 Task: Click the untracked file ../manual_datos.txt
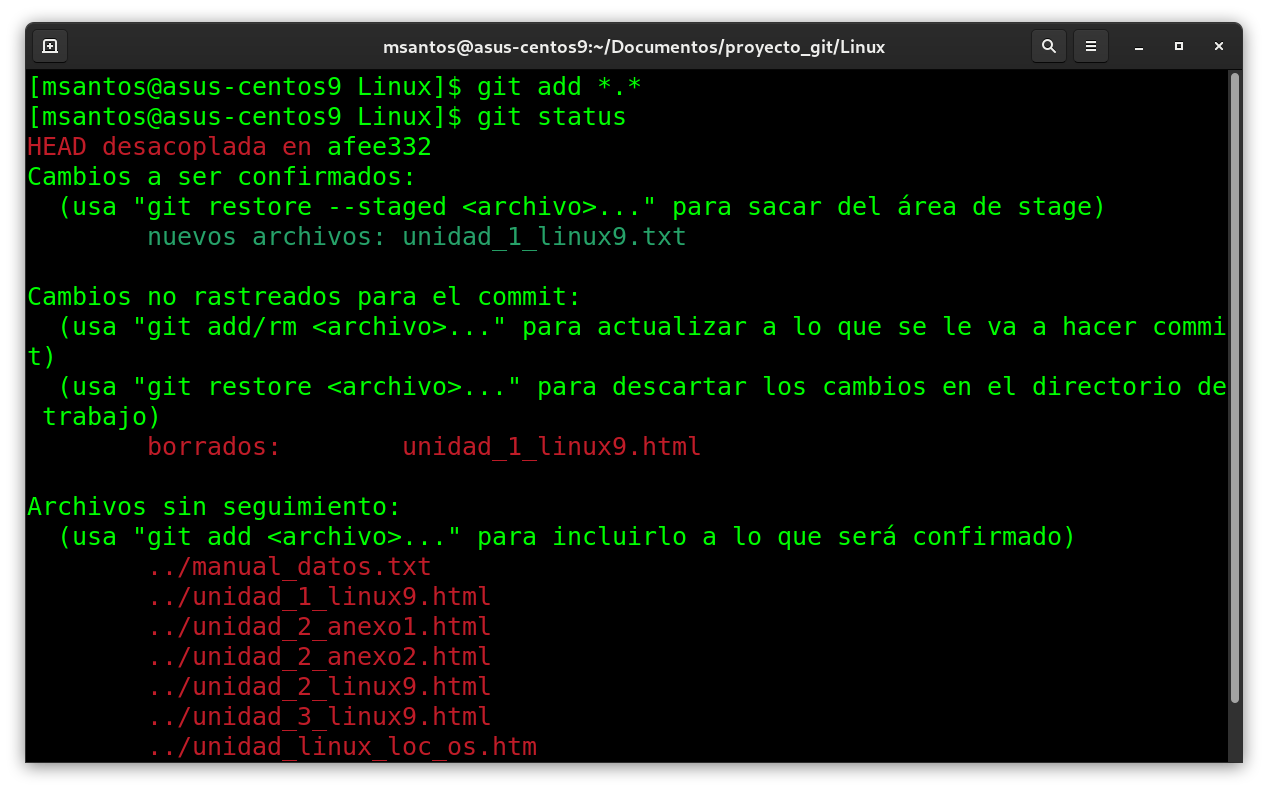click(x=290, y=567)
